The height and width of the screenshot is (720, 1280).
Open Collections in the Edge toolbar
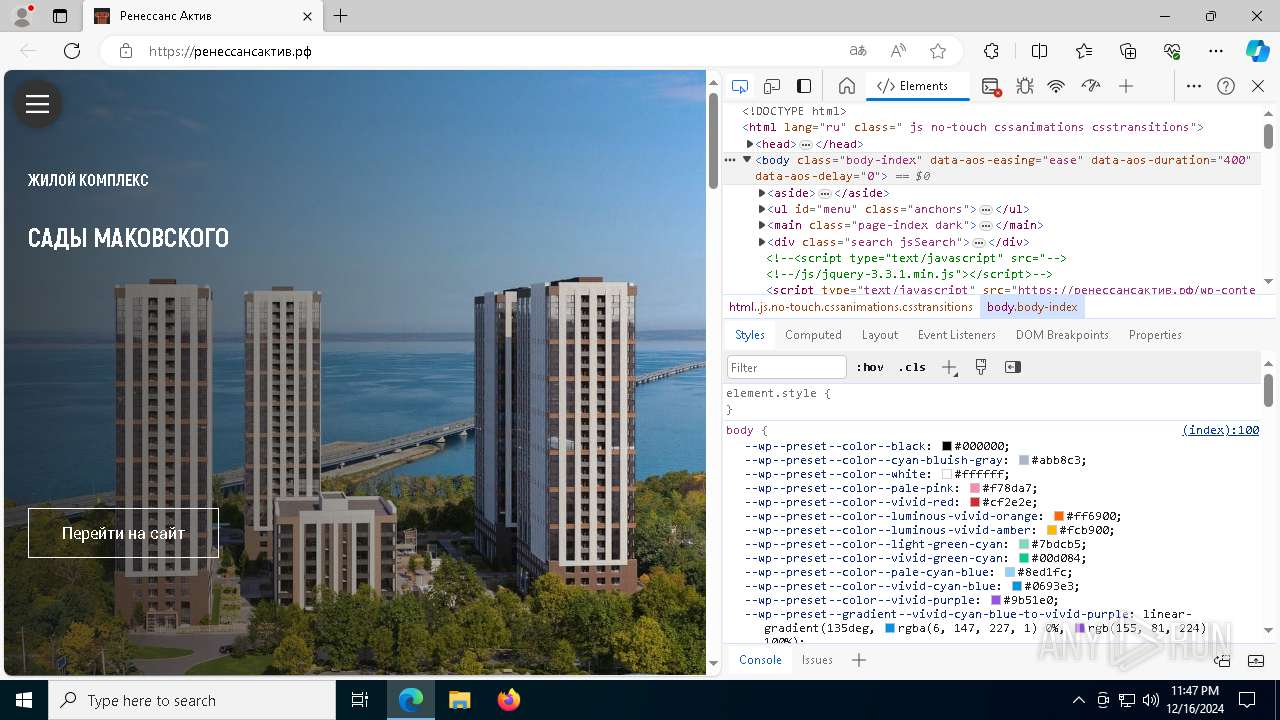1128,51
